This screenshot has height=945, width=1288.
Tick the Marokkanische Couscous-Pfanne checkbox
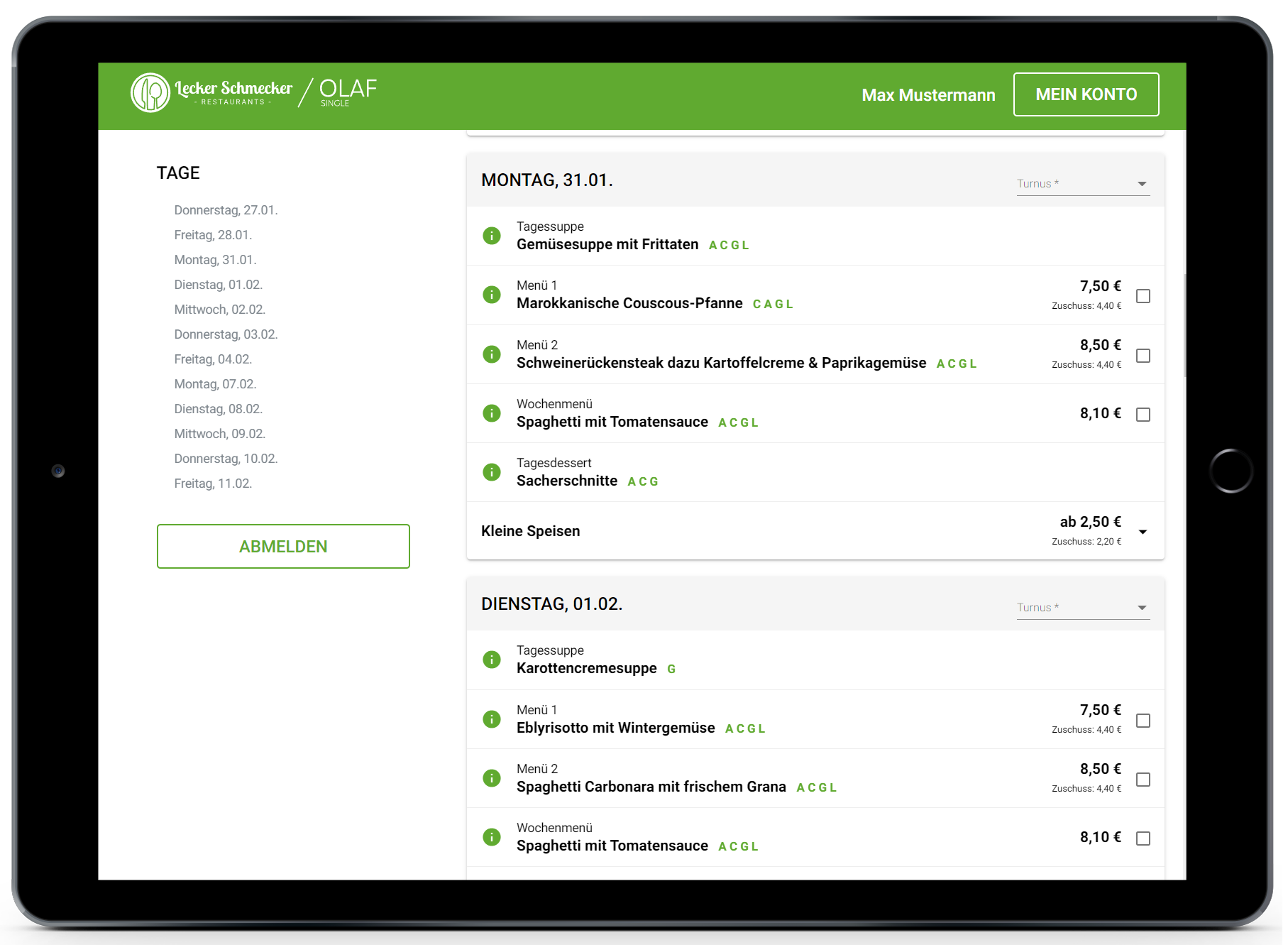1143,296
